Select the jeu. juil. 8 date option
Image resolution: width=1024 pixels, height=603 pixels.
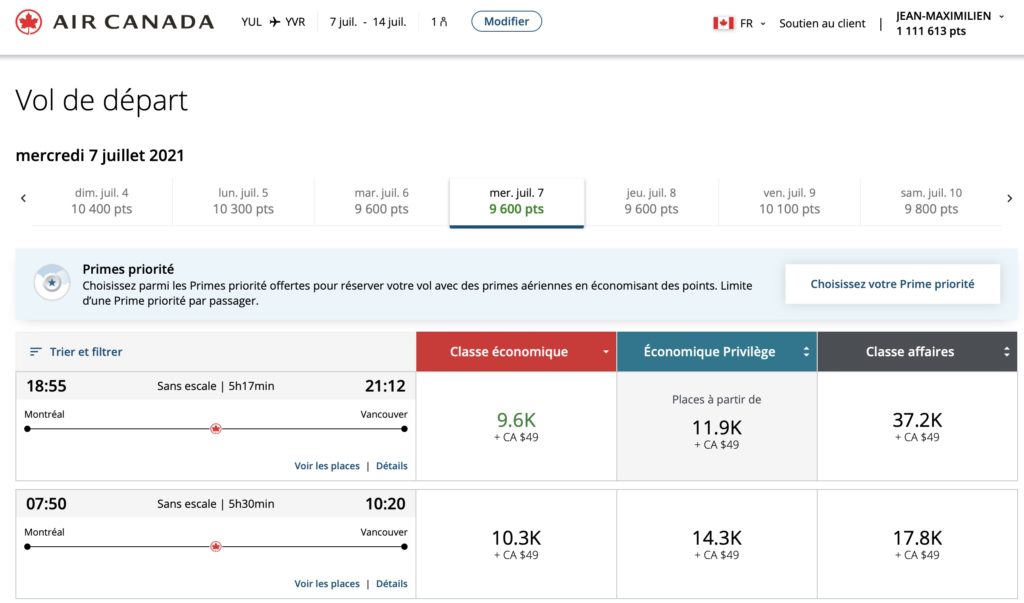pyautogui.click(x=653, y=200)
